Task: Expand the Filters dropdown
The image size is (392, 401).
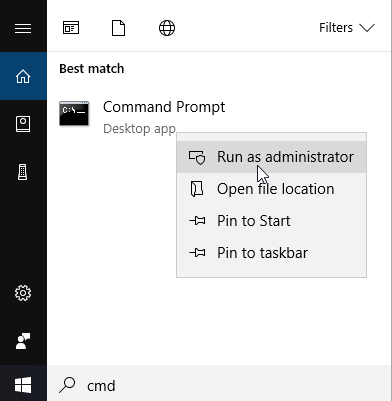Action: (347, 28)
